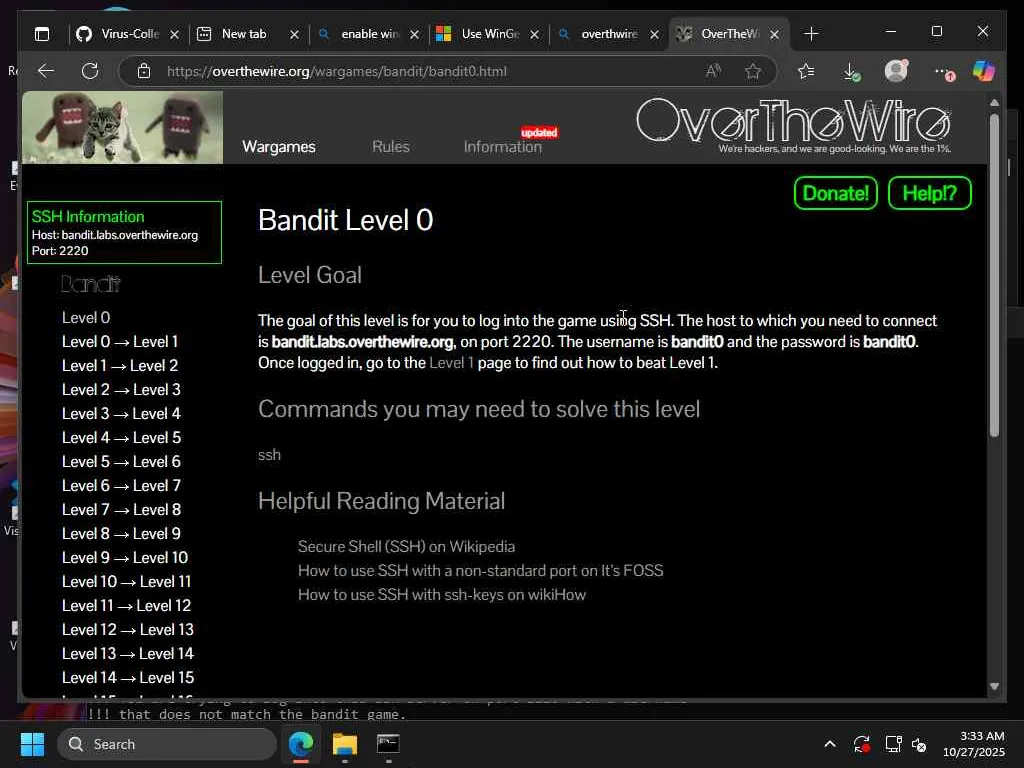Open SSH with ssh-keys on wikiHow link
The height and width of the screenshot is (768, 1024).
tap(442, 595)
